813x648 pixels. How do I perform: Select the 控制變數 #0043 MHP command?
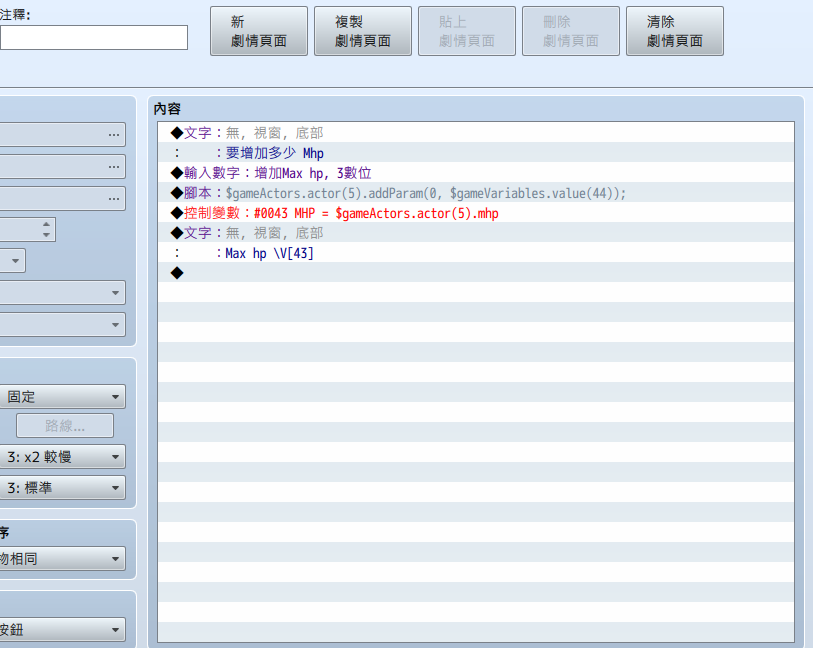click(476, 213)
